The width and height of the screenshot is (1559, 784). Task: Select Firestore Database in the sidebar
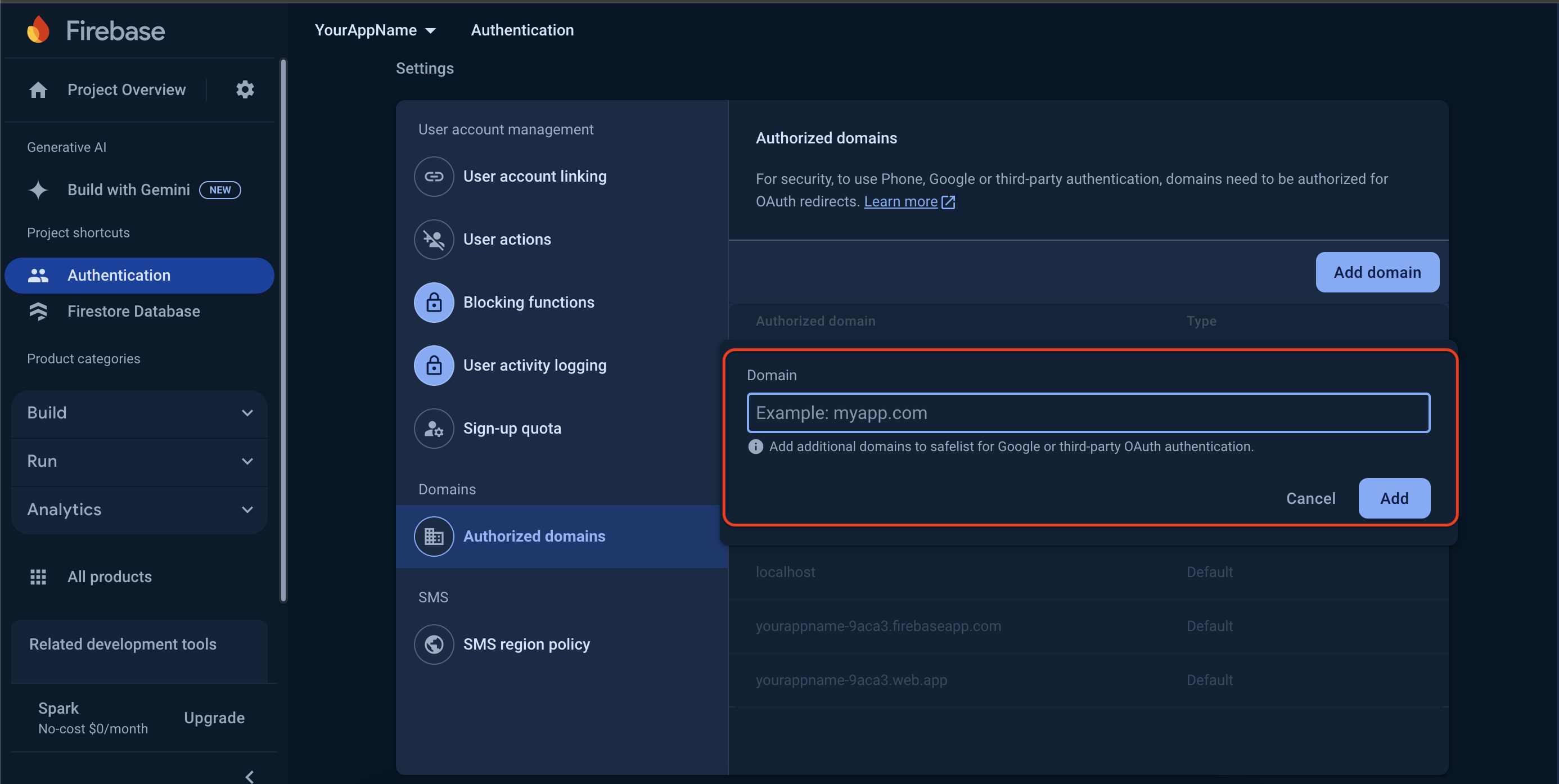pos(133,311)
